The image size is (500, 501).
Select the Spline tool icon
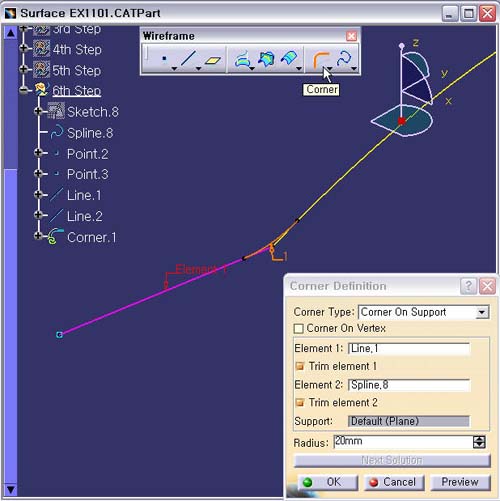click(344, 59)
